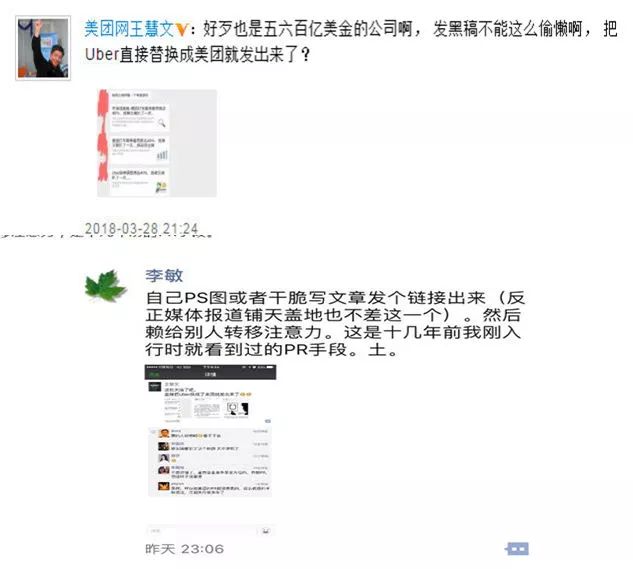Click the last commenter's yellow-black avatar
This screenshot has width=633, height=569.
coord(163,487)
